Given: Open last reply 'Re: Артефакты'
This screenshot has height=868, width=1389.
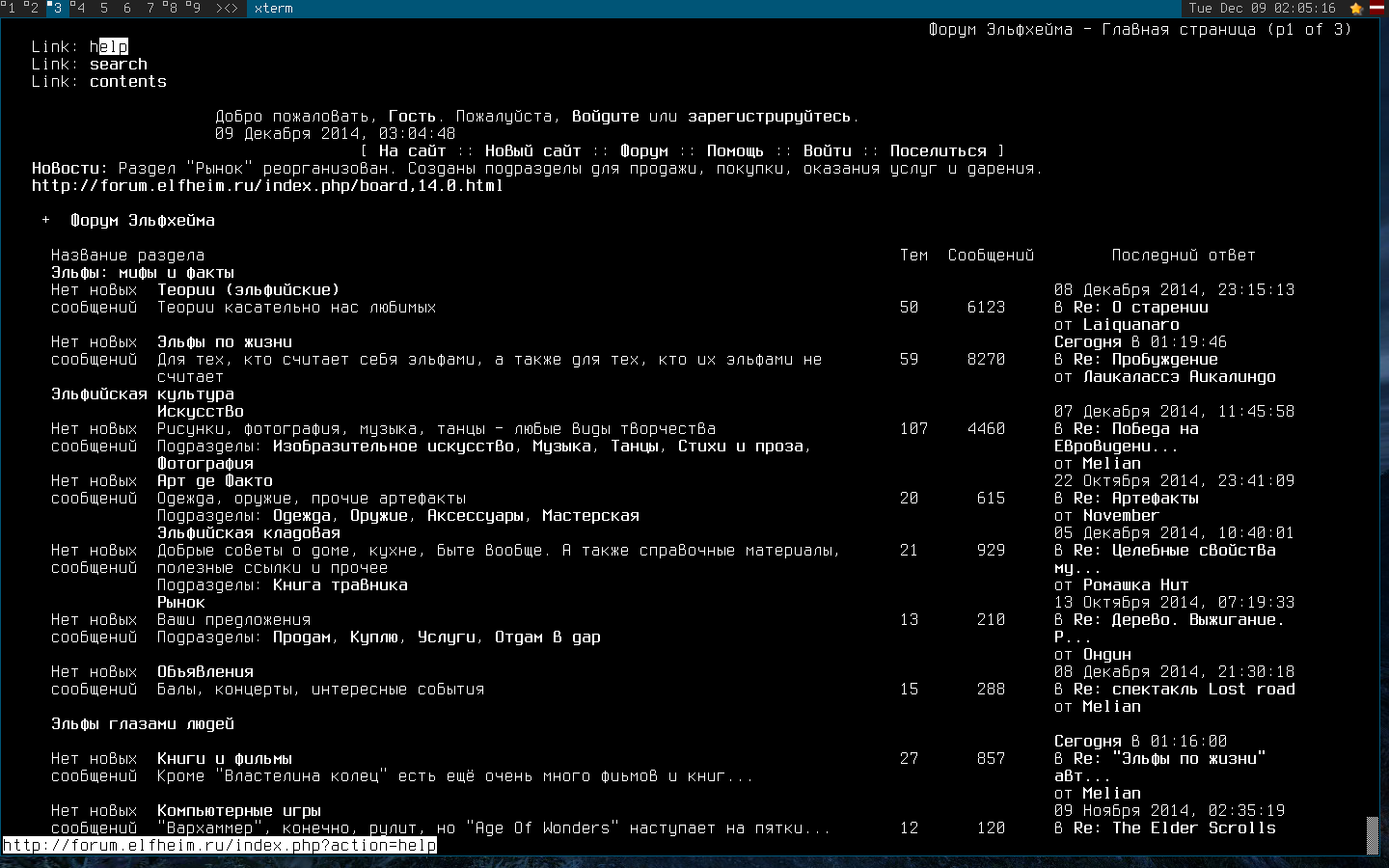Looking at the screenshot, I should tap(1136, 498).
